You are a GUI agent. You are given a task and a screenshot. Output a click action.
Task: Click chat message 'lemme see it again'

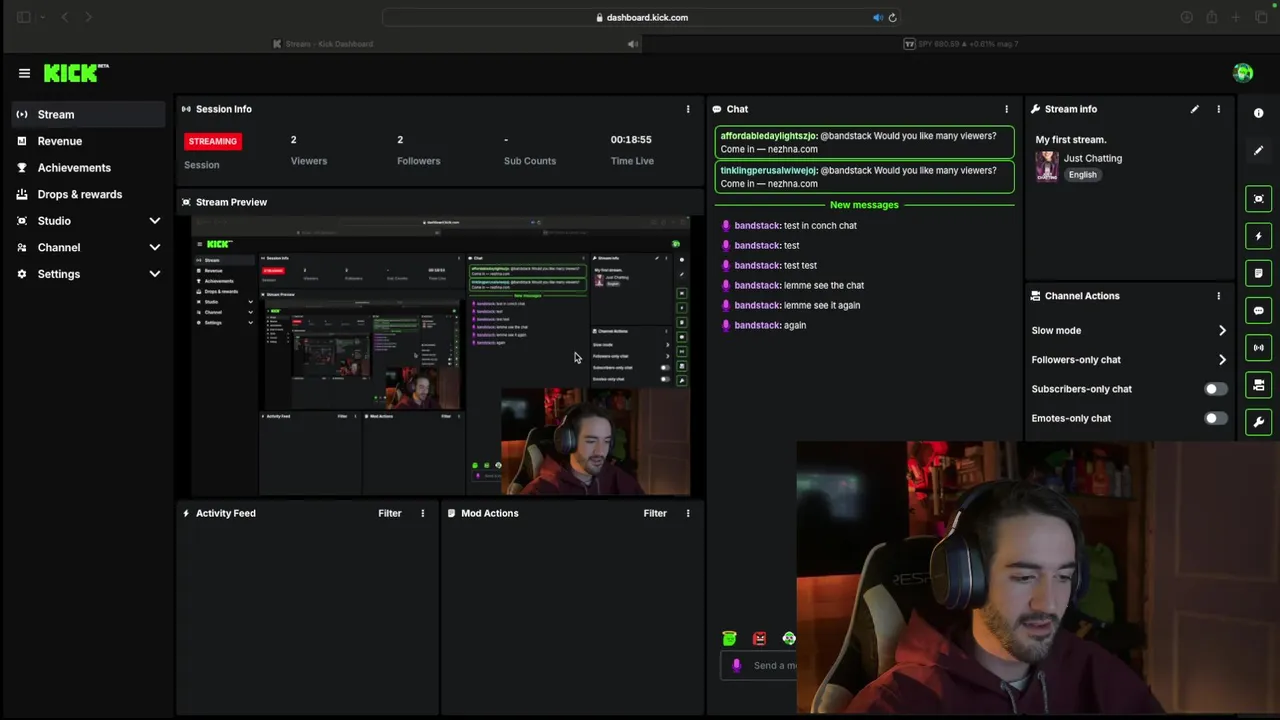point(822,305)
